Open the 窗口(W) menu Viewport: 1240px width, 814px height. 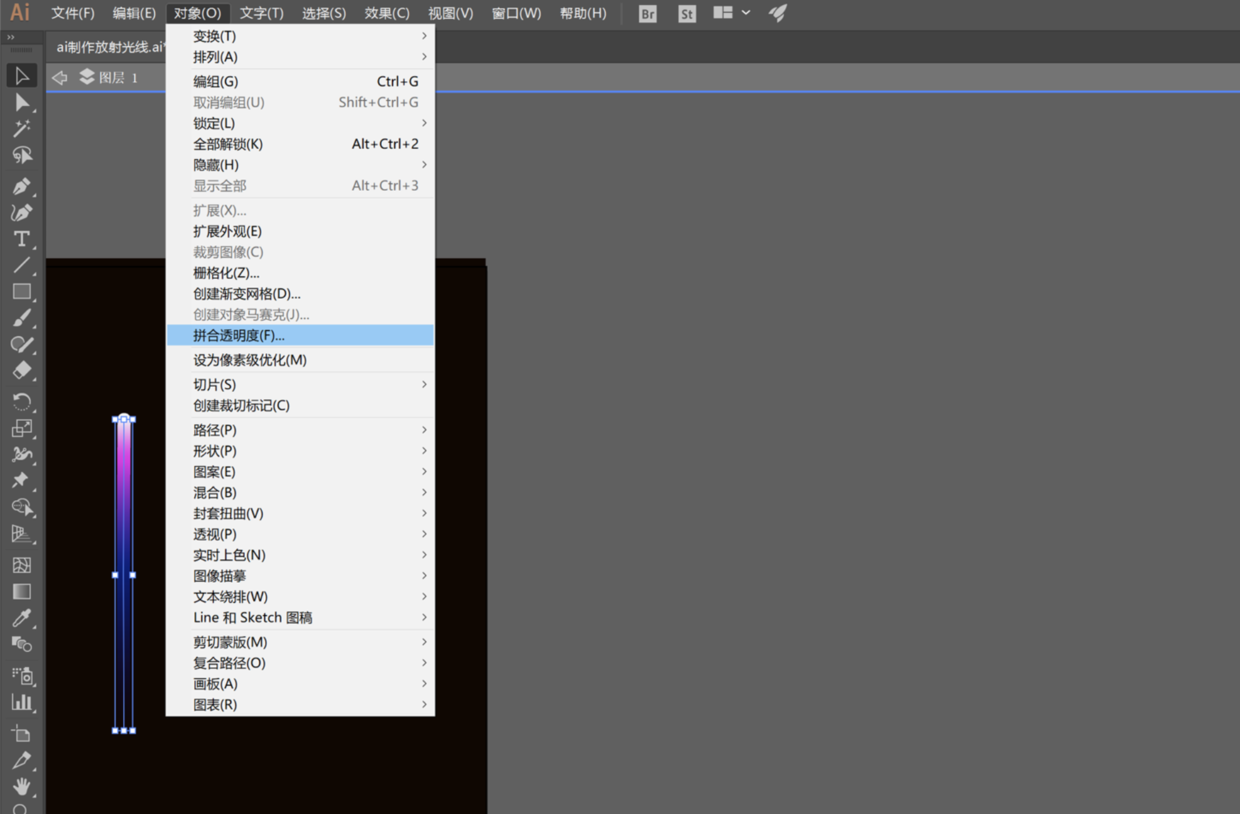click(516, 13)
